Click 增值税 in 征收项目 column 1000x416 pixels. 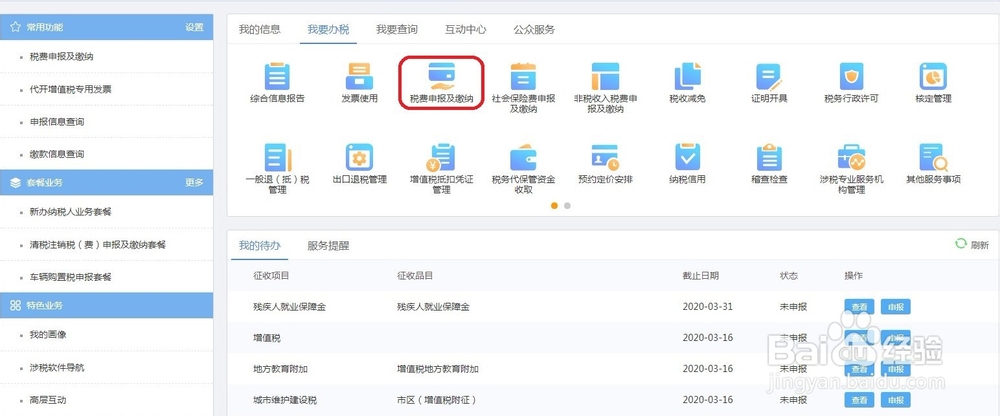pyautogui.click(x=266, y=338)
